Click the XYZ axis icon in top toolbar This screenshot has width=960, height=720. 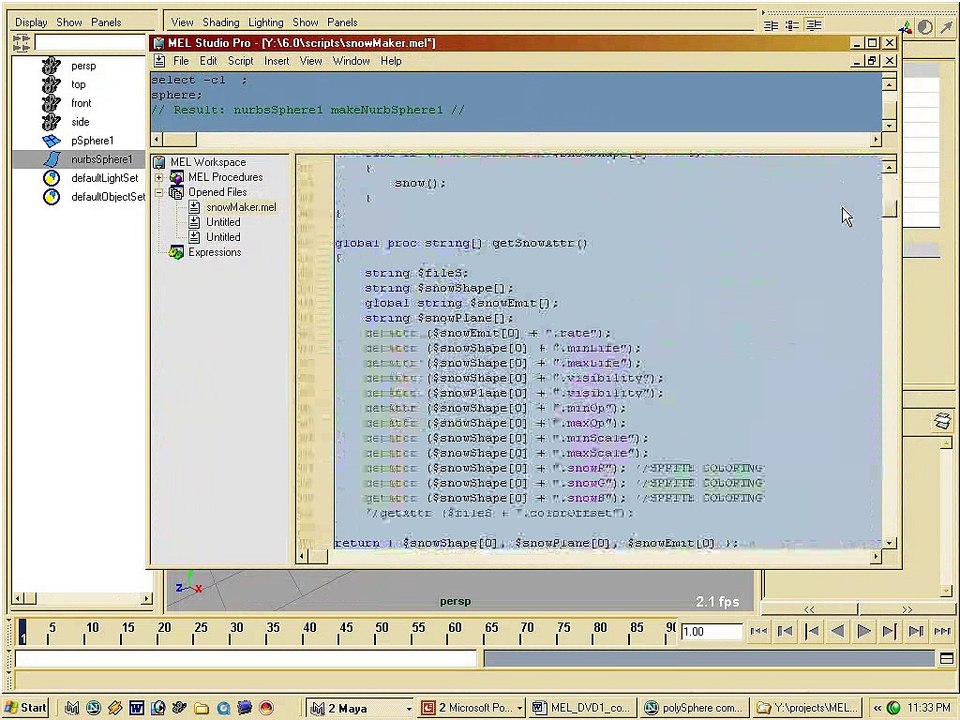click(x=906, y=27)
